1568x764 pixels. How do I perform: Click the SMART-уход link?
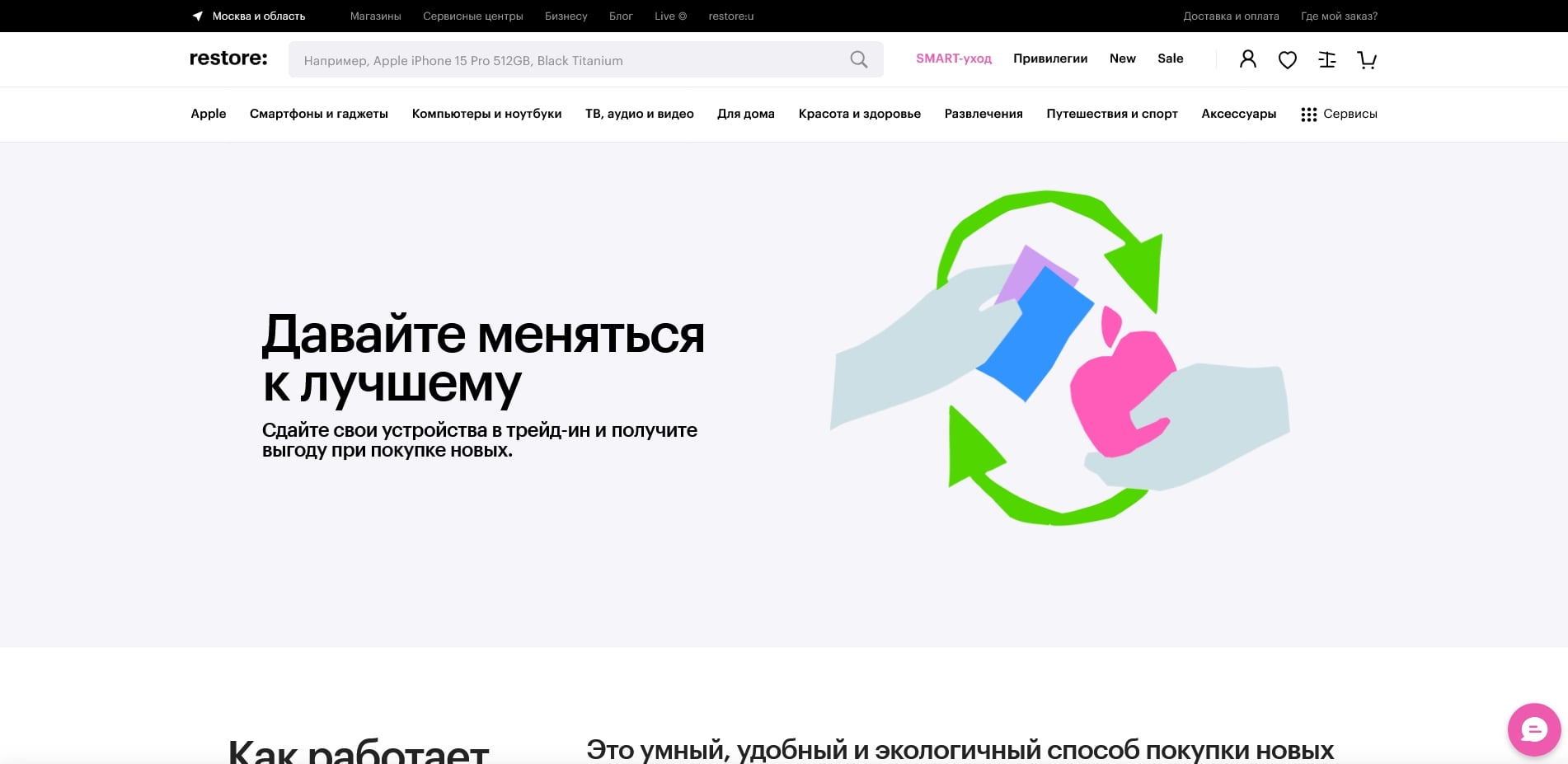[953, 59]
